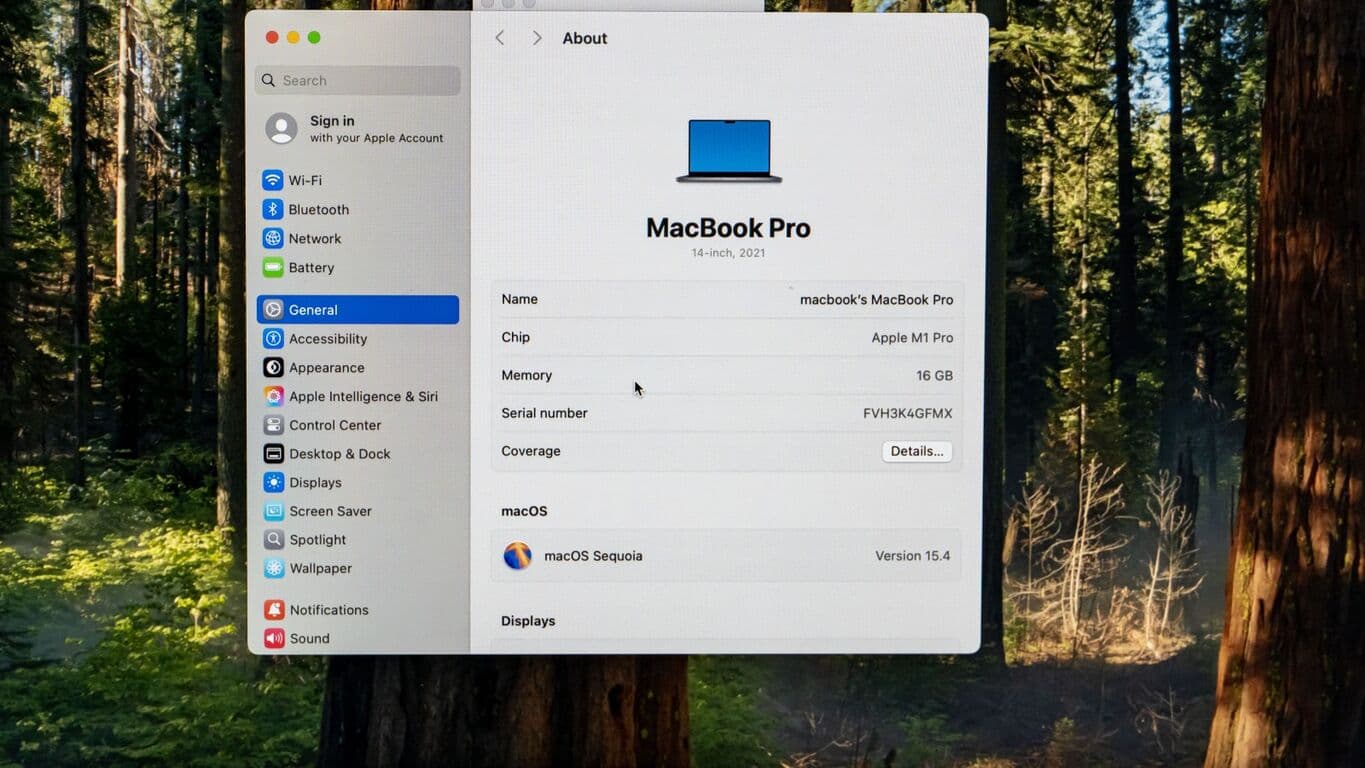Minimize System Settings with yellow button
Image resolution: width=1365 pixels, height=768 pixels.
293,37
